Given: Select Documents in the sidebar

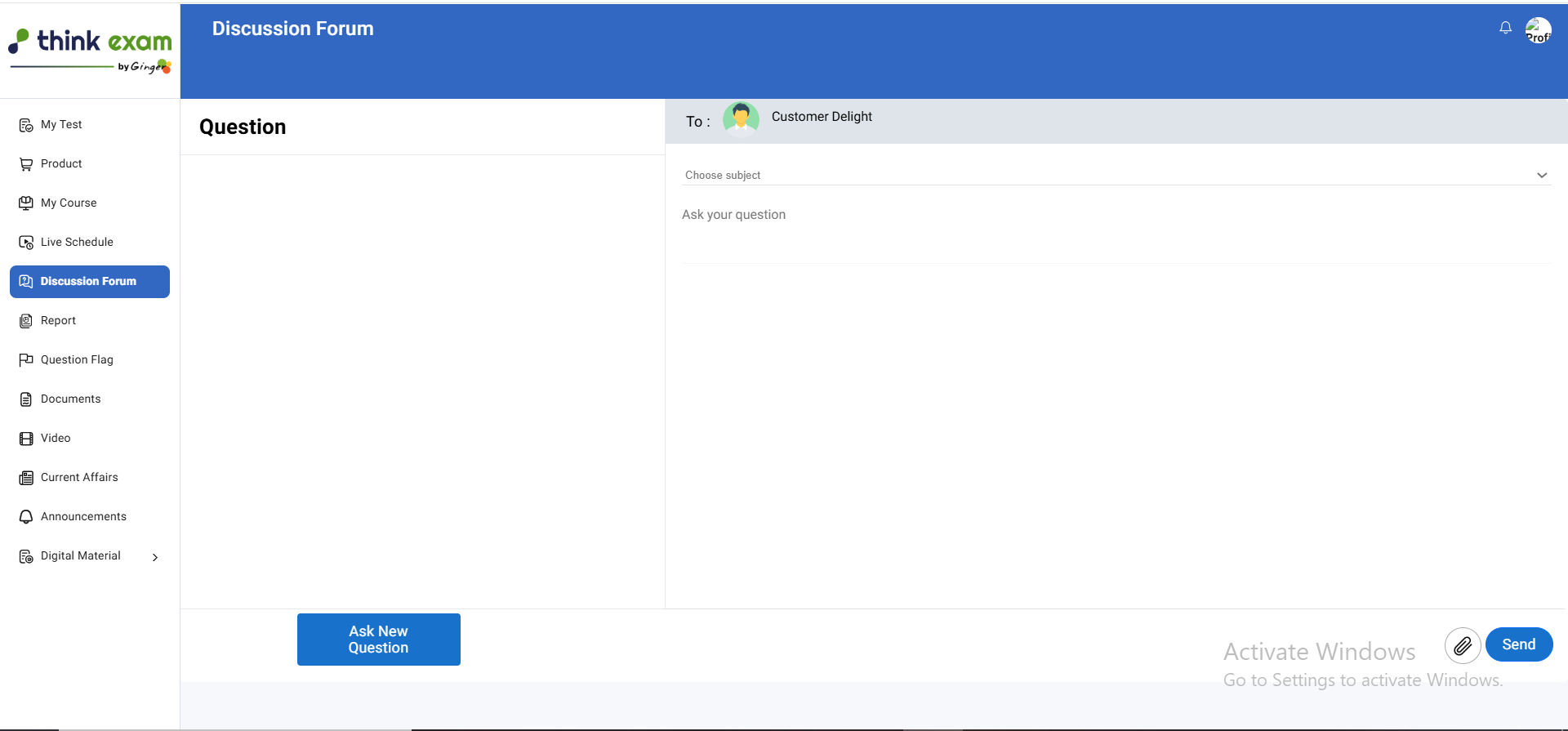Looking at the screenshot, I should pos(70,399).
